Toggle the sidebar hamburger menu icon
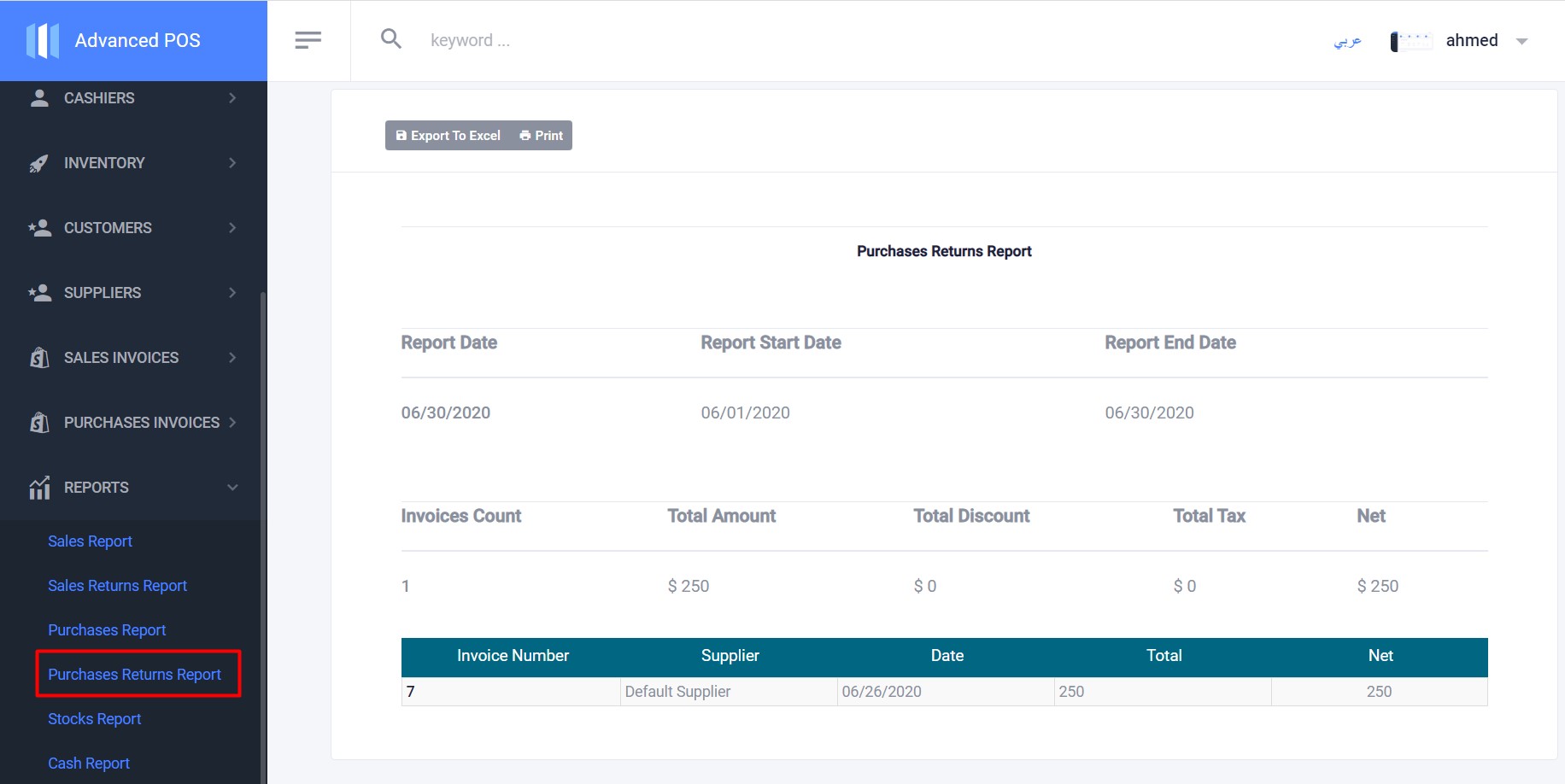This screenshot has height=784, width=1565. pos(308,40)
